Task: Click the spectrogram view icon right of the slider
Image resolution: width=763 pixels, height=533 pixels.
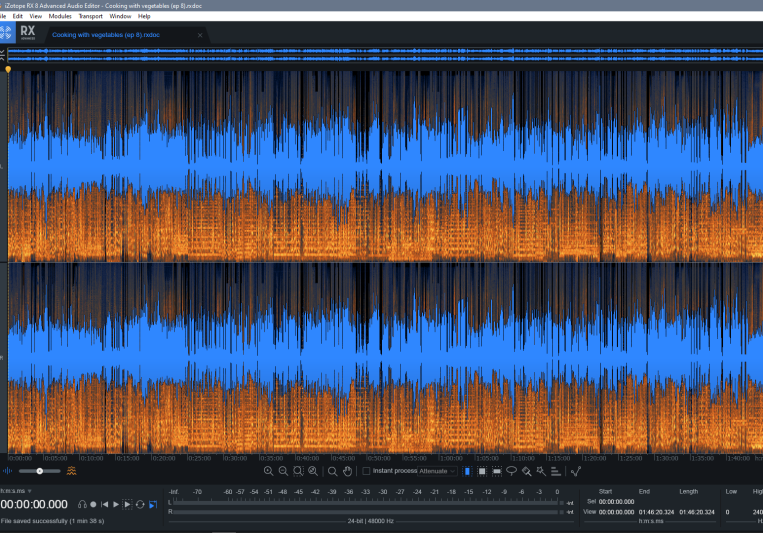Action: (x=72, y=471)
